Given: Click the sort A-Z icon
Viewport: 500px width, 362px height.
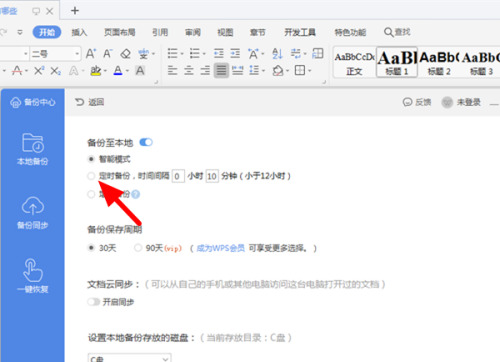Looking at the screenshot, I should click(277, 53).
